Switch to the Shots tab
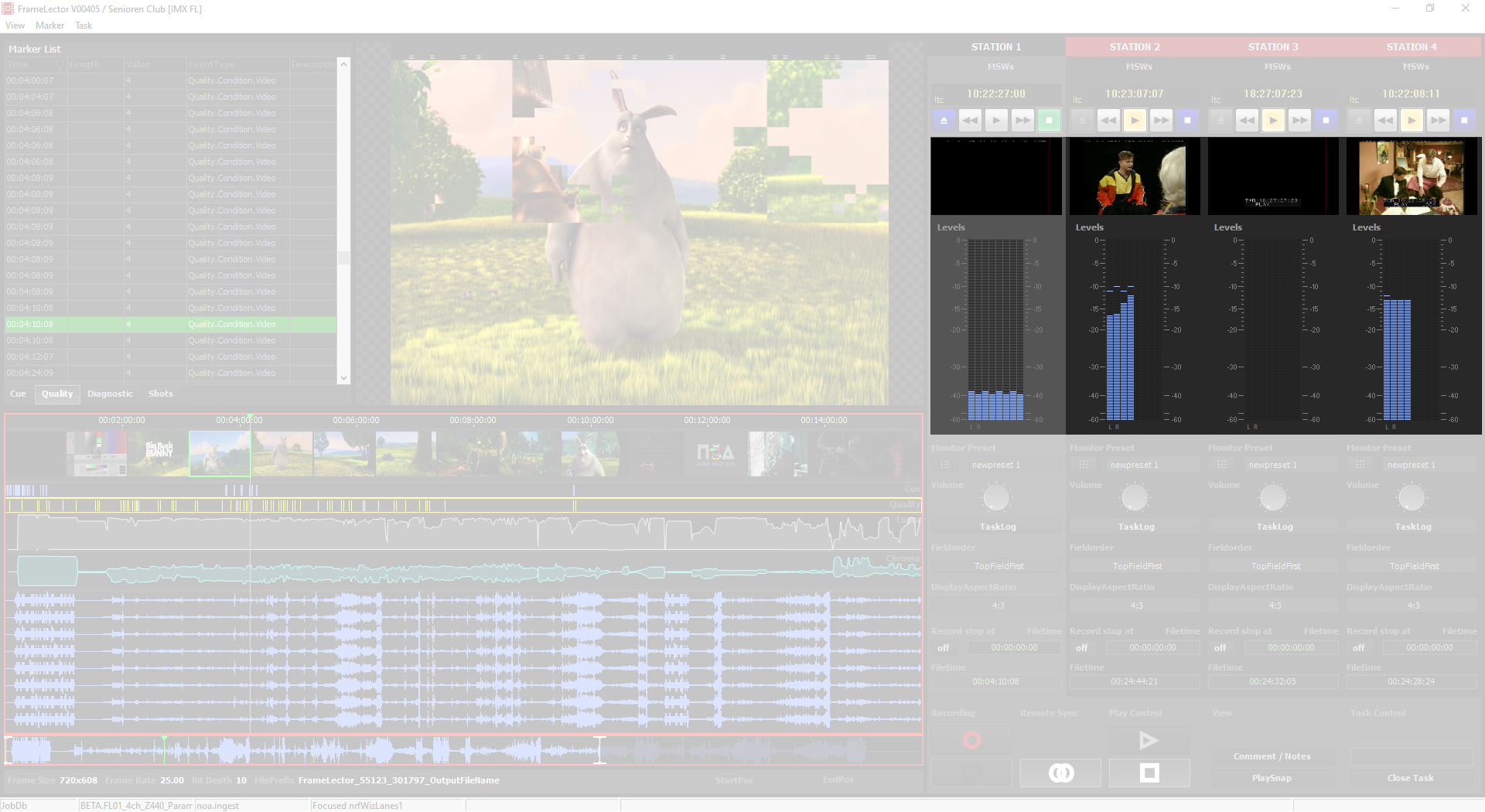Screen dimensions: 1485x812 click(x=160, y=394)
